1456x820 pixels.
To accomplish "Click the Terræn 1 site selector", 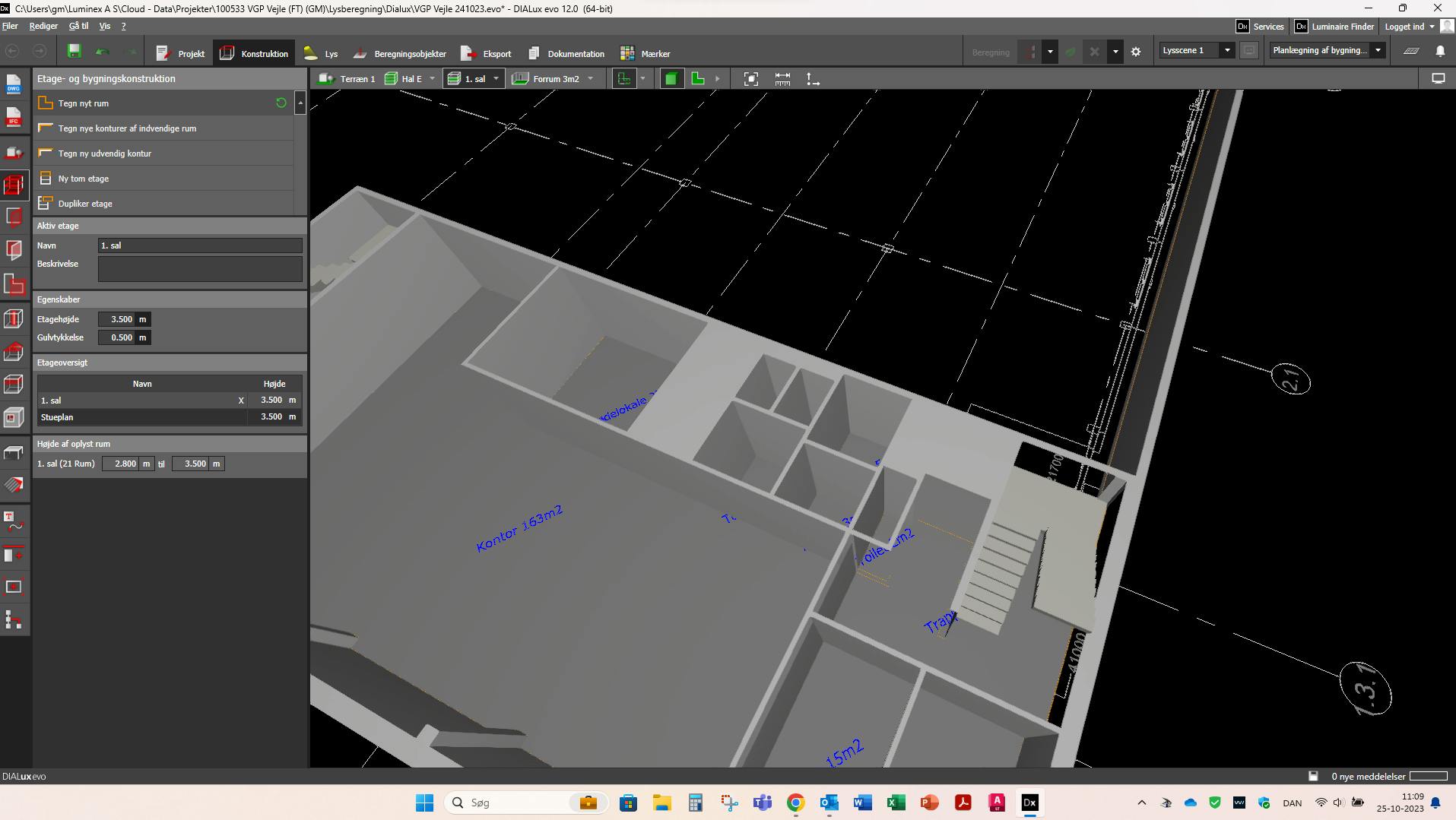I will (x=347, y=79).
